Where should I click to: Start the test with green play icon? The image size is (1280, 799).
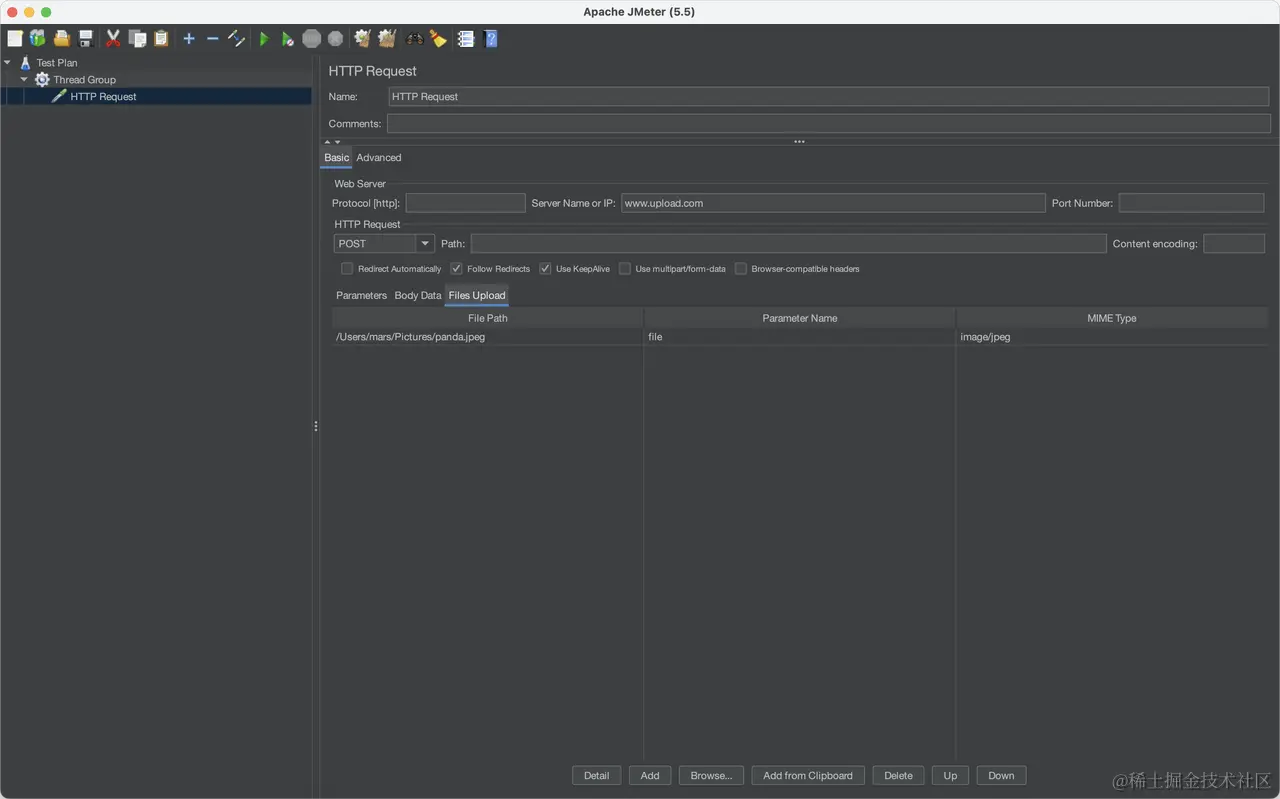click(x=263, y=39)
